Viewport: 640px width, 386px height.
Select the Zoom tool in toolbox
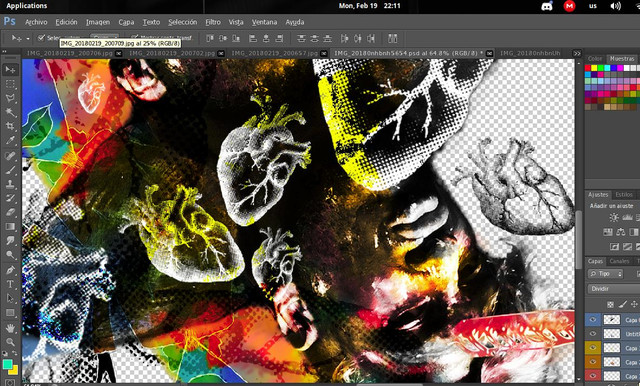(10, 342)
